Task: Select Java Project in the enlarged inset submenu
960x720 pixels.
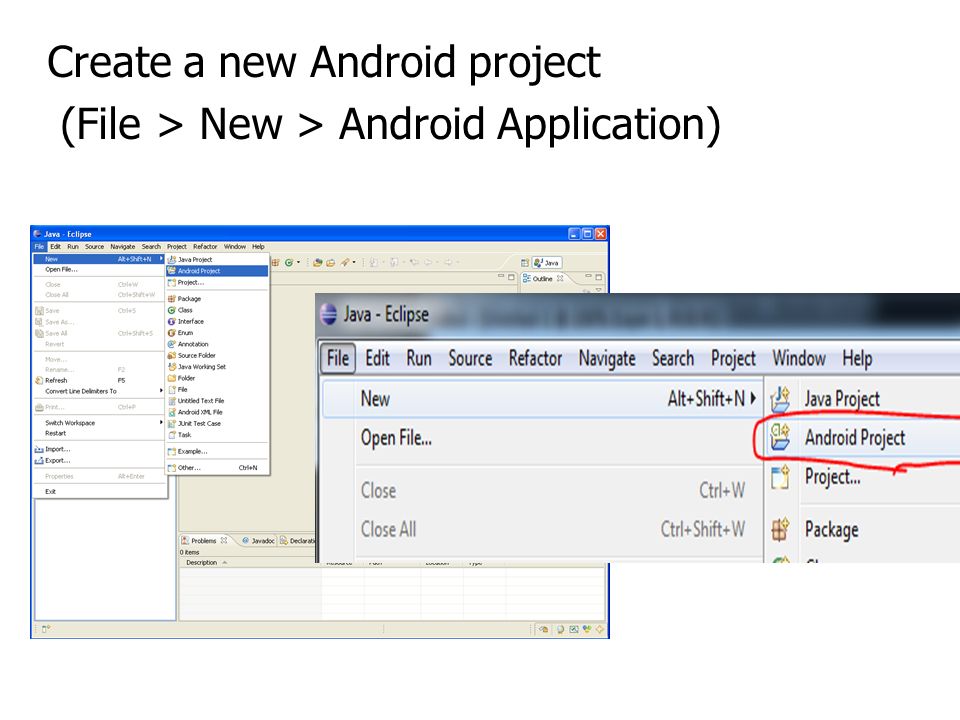Action: 863,399
